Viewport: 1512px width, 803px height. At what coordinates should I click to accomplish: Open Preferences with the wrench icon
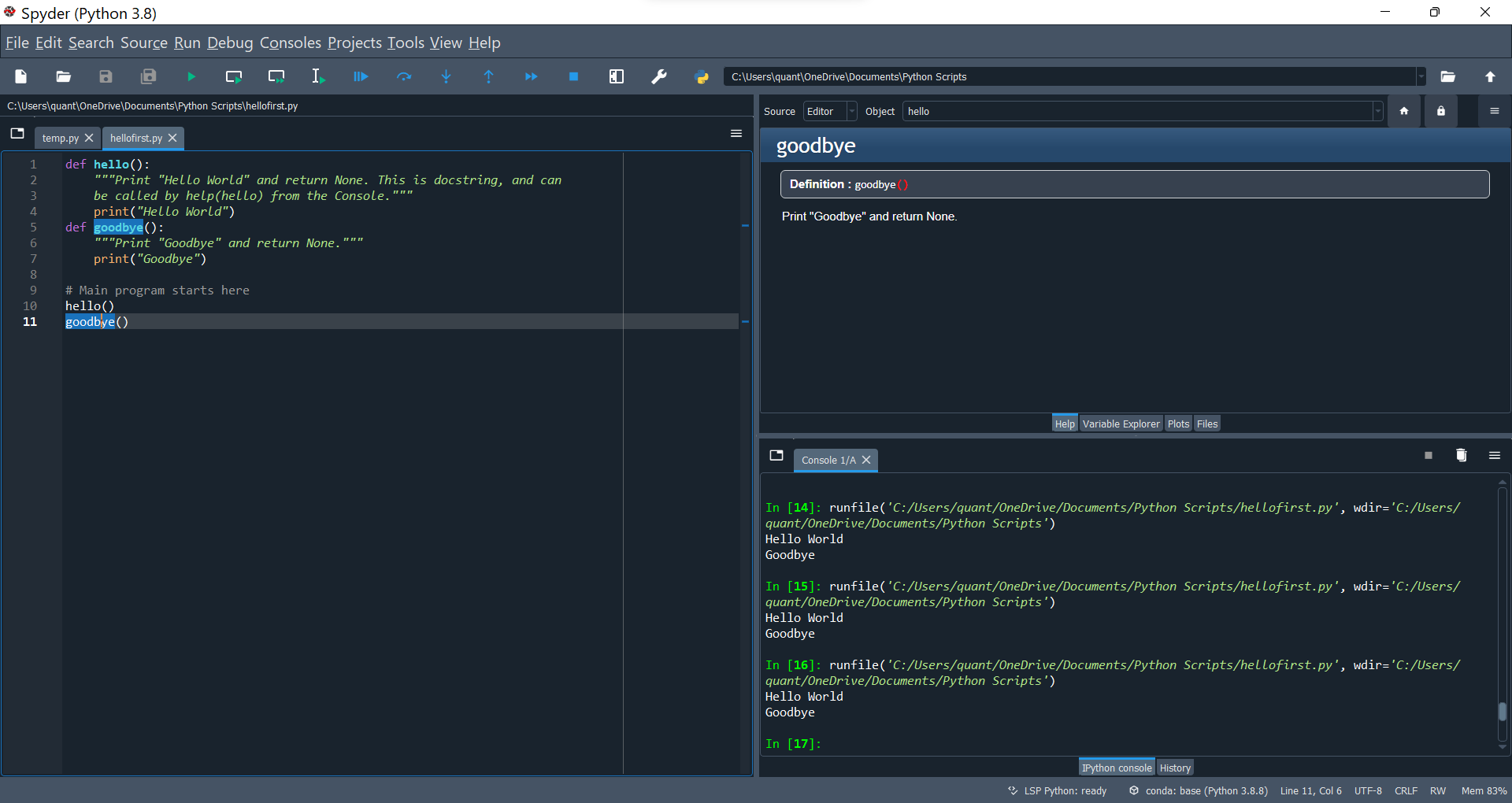659,76
